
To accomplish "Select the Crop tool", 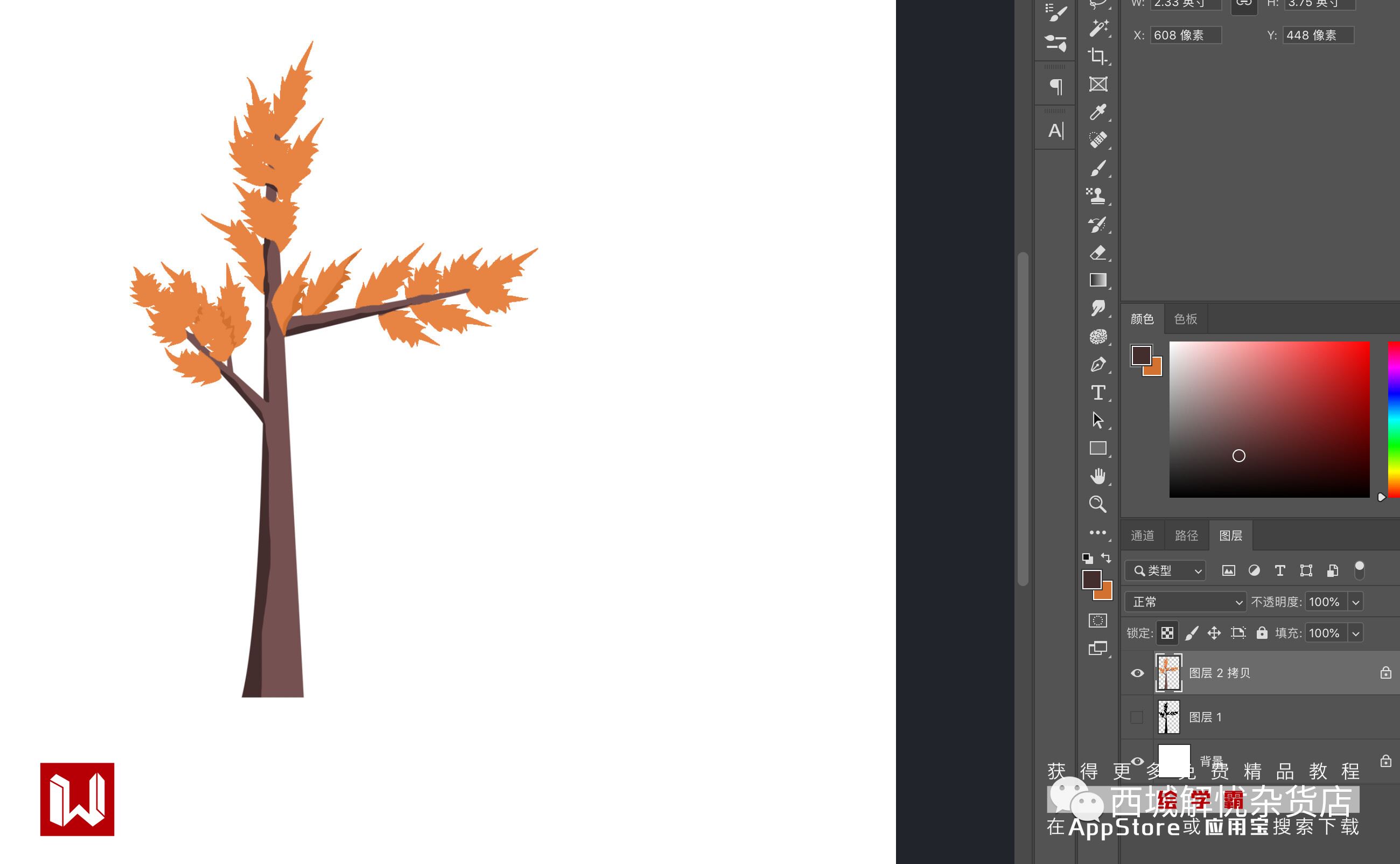I will (x=1097, y=56).
